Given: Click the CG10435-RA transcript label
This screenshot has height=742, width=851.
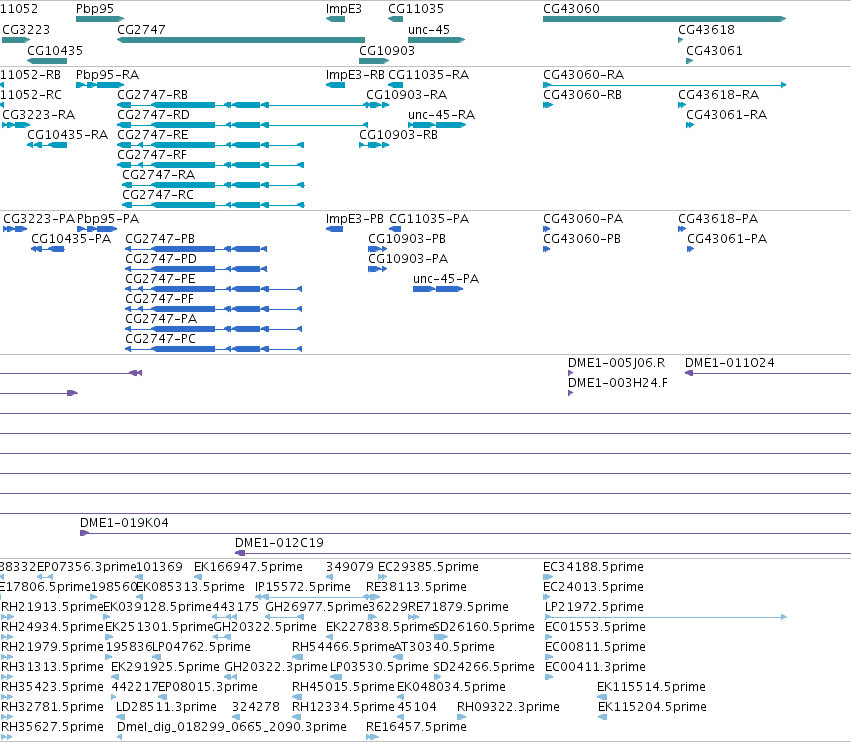Looking at the screenshot, I should click(68, 135).
